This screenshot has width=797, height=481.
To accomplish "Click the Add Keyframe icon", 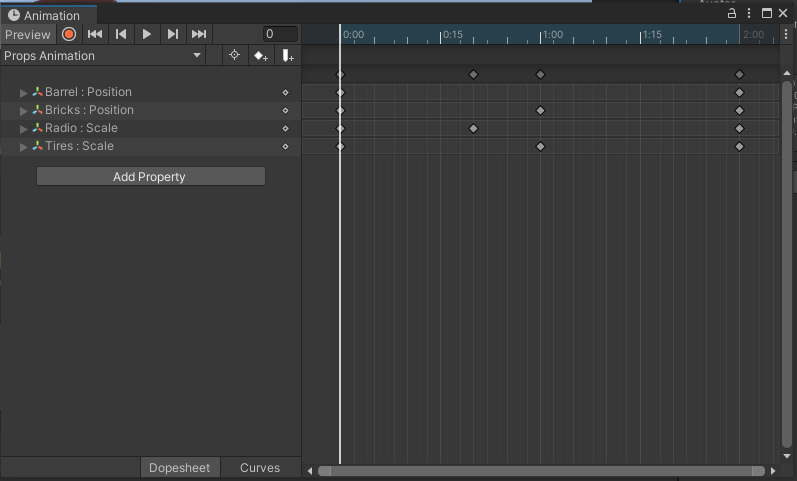I will [261, 55].
